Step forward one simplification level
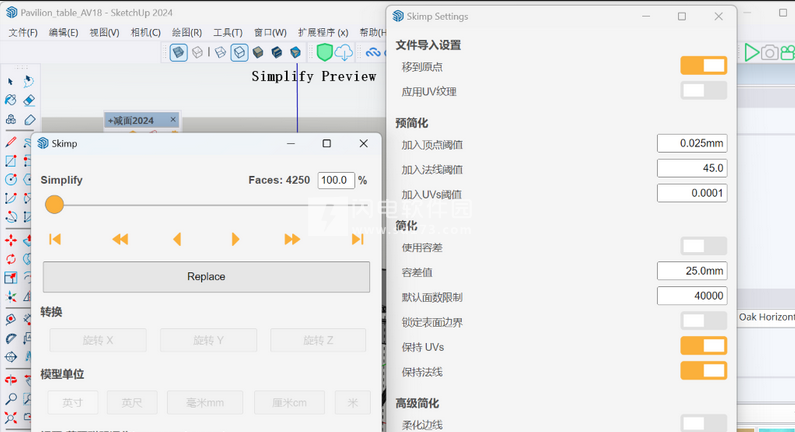The width and height of the screenshot is (795, 432). (235, 239)
